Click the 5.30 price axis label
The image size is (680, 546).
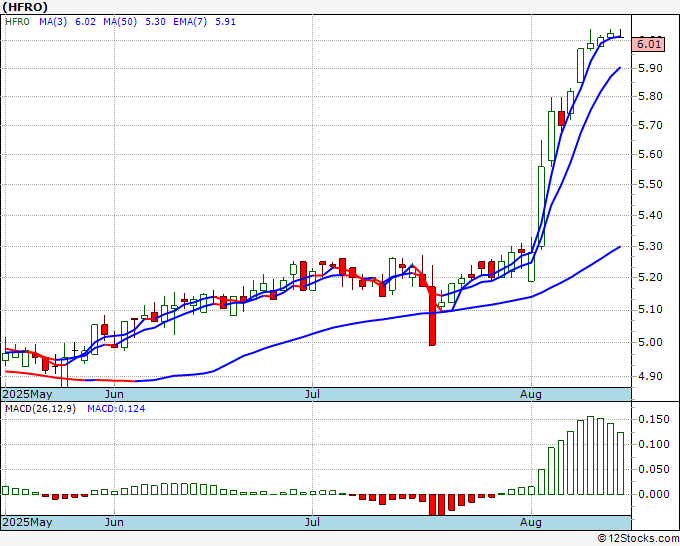click(651, 246)
